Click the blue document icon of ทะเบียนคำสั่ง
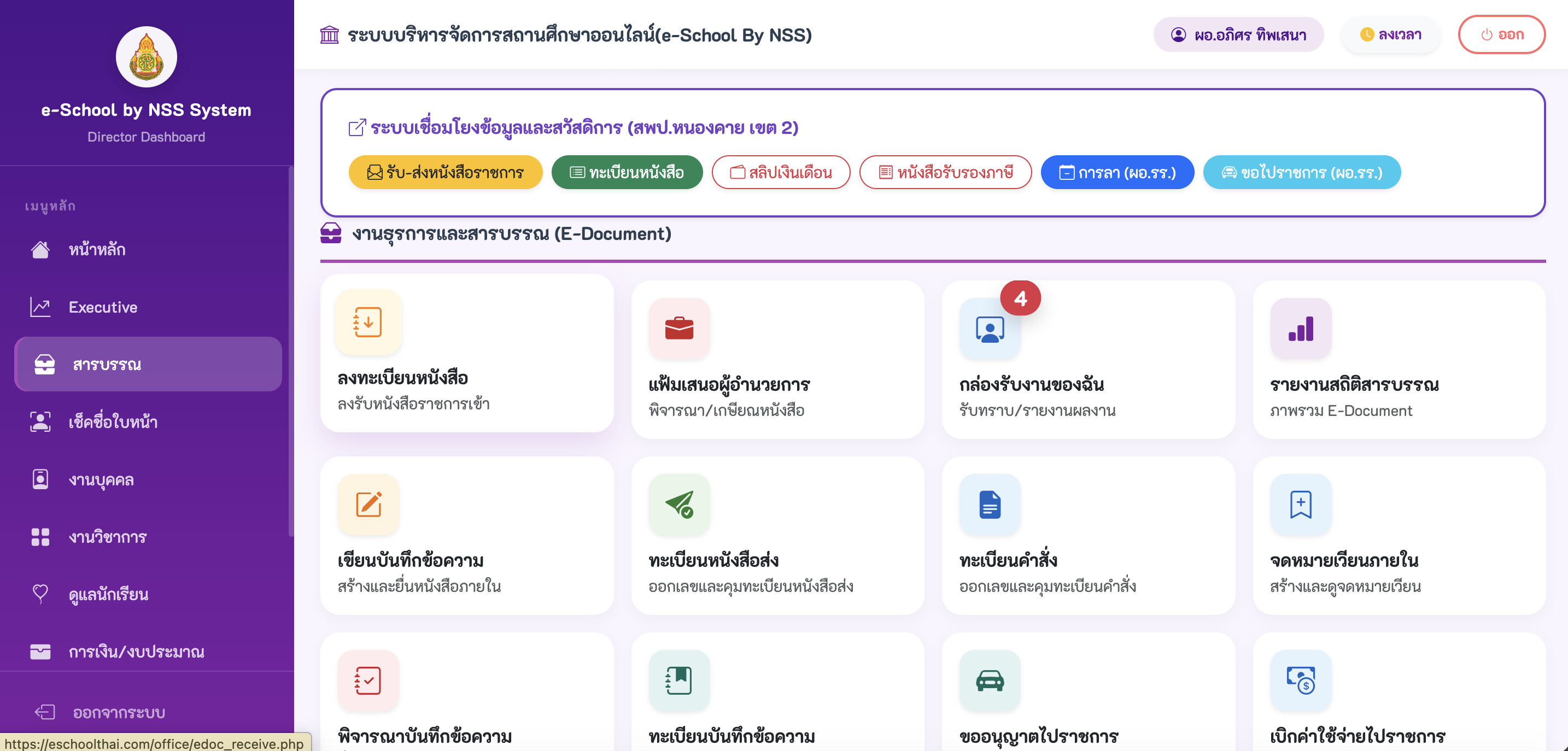The width and height of the screenshot is (1568, 751). pyautogui.click(x=990, y=504)
